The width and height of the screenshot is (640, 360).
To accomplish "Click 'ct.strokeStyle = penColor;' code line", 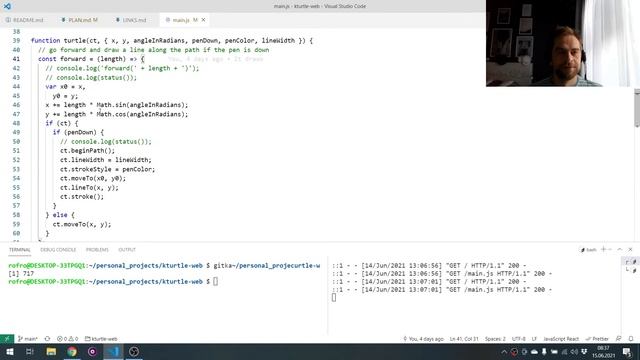I will point(107,169).
